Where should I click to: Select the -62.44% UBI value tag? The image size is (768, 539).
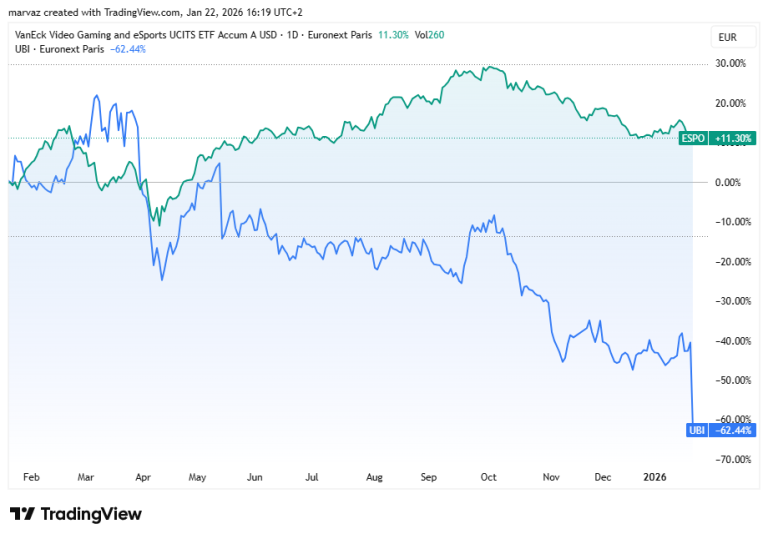point(733,430)
